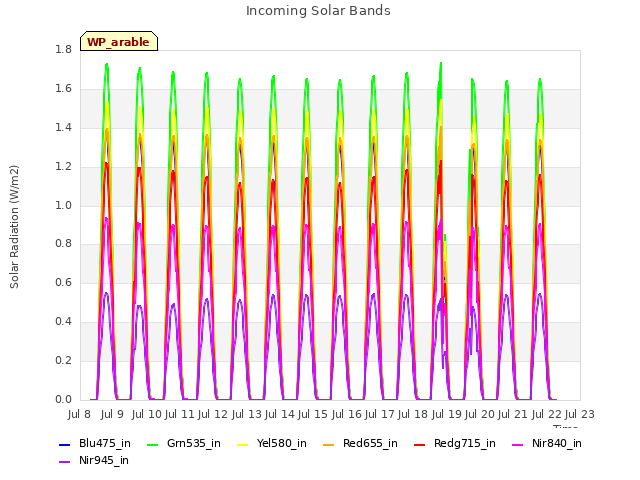Click the Solar Radiation (W/m2) axis label
The height and width of the screenshot is (480, 640).
click(14, 227)
